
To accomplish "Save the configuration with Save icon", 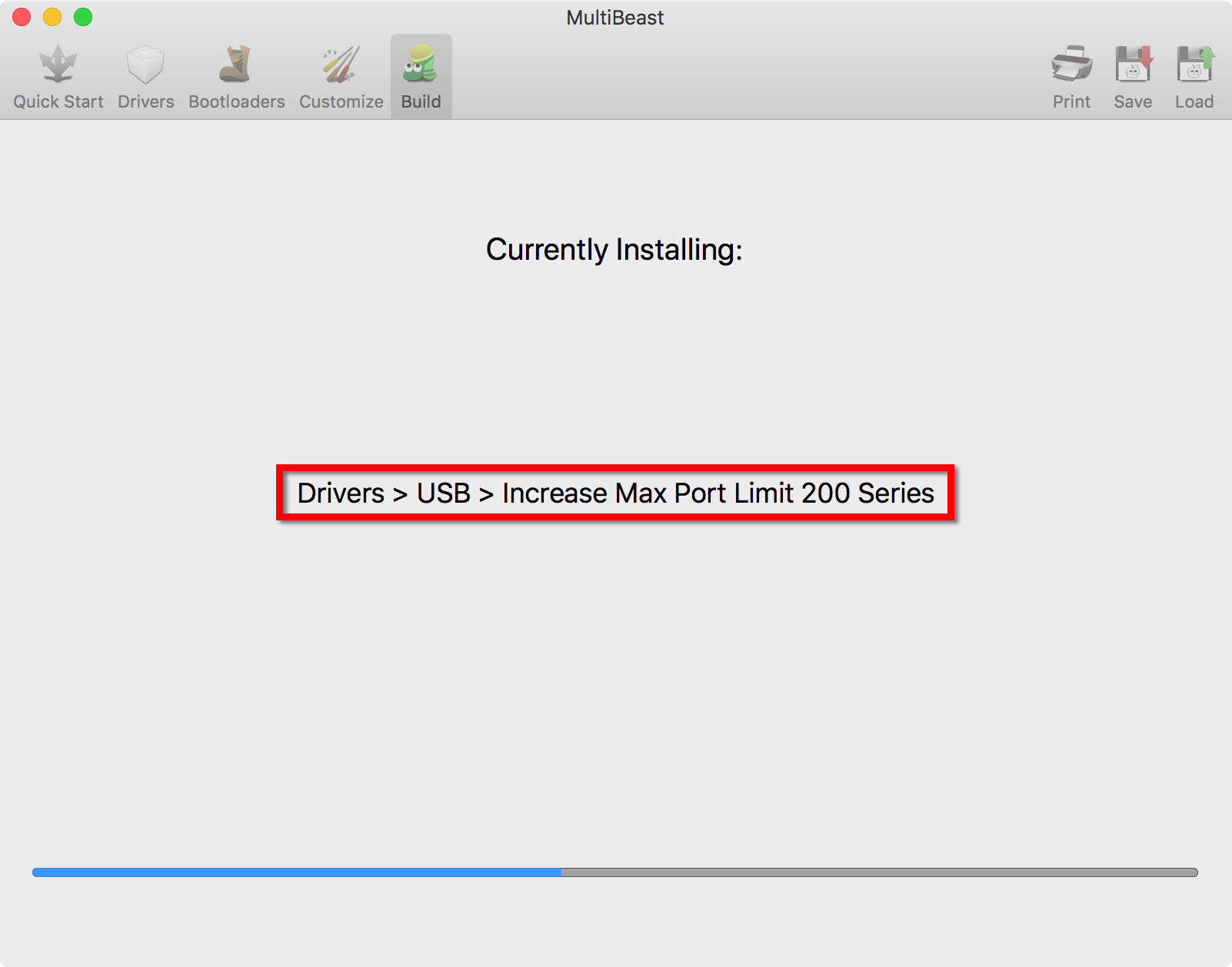I will (1133, 77).
